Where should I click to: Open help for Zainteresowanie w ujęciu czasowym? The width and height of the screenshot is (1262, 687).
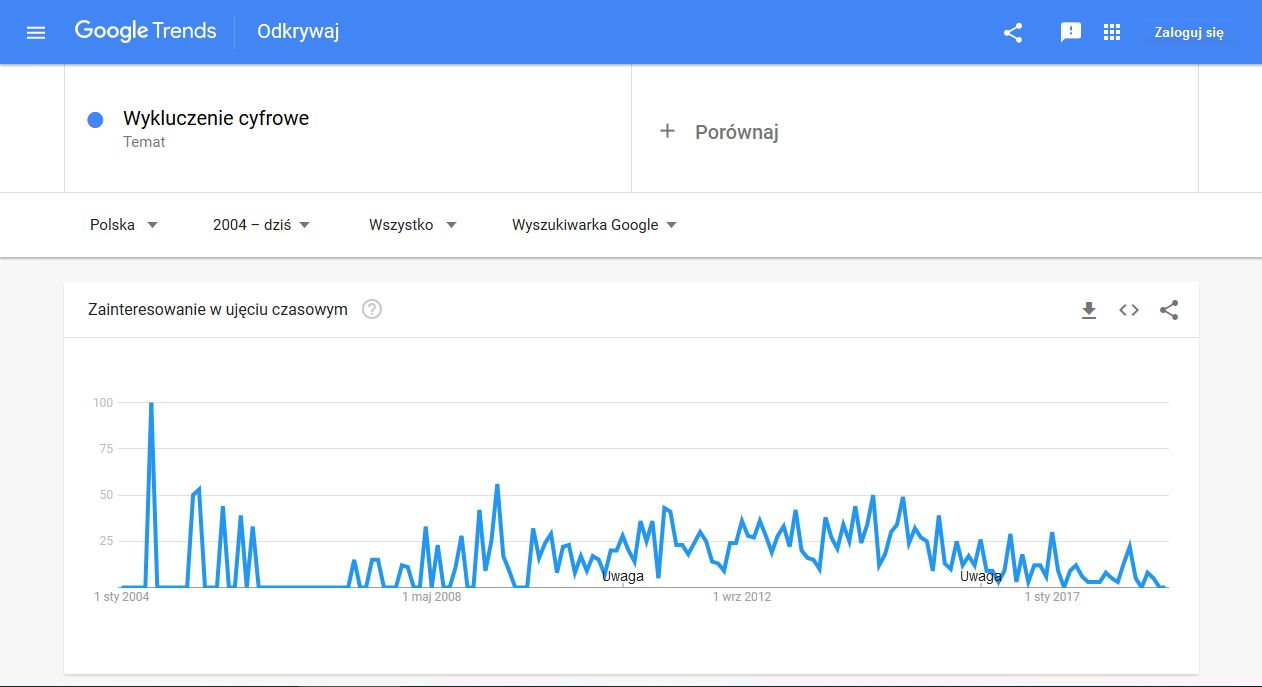click(x=372, y=310)
